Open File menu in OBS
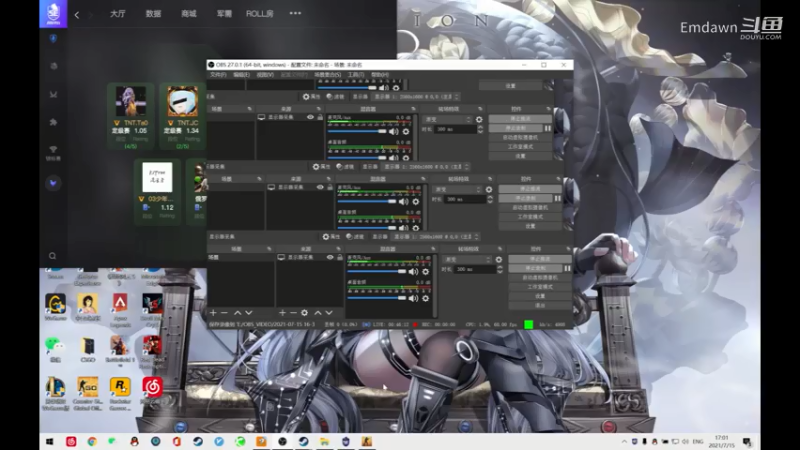Image resolution: width=800 pixels, height=450 pixels. tap(218, 75)
